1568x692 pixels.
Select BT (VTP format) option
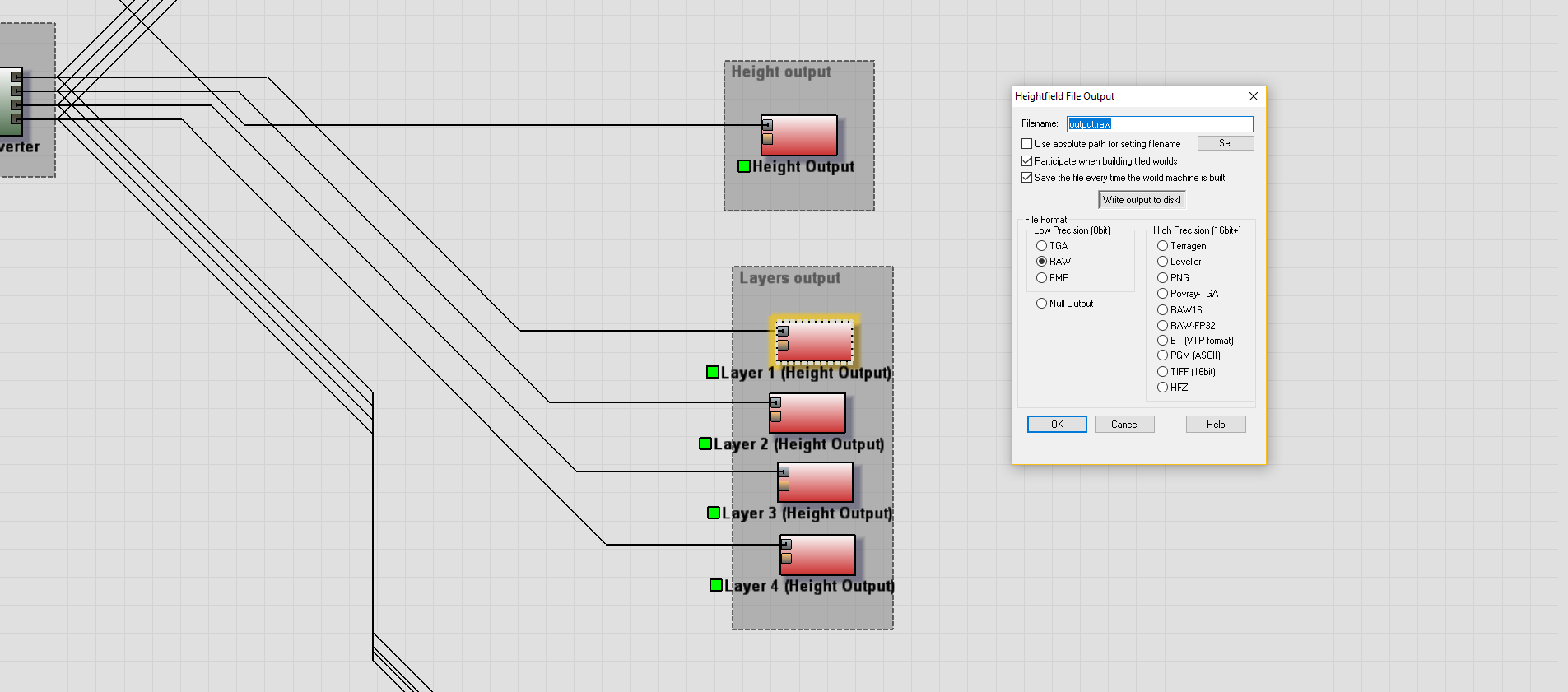(1163, 341)
